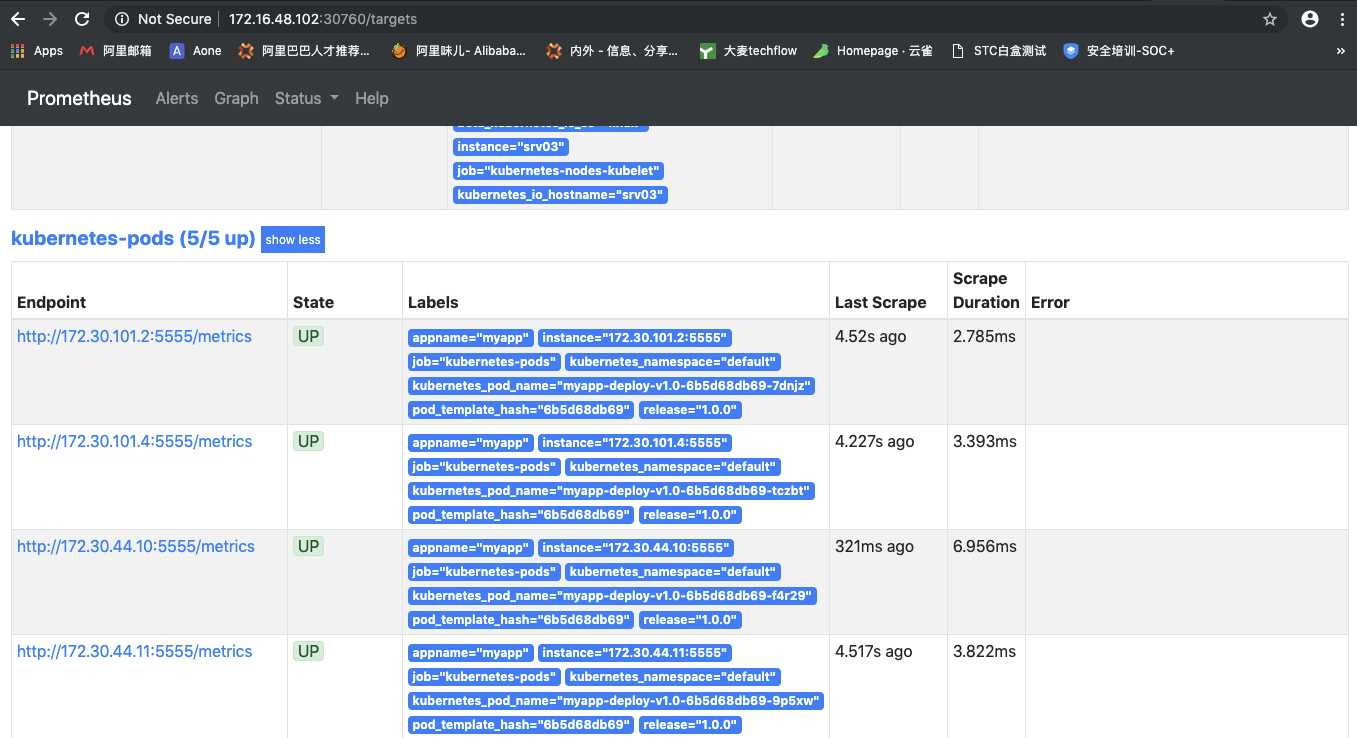Open endpoint http://172.30.101.2:5555/metrics
Viewport: 1357px width, 738px height.
[x=134, y=336]
